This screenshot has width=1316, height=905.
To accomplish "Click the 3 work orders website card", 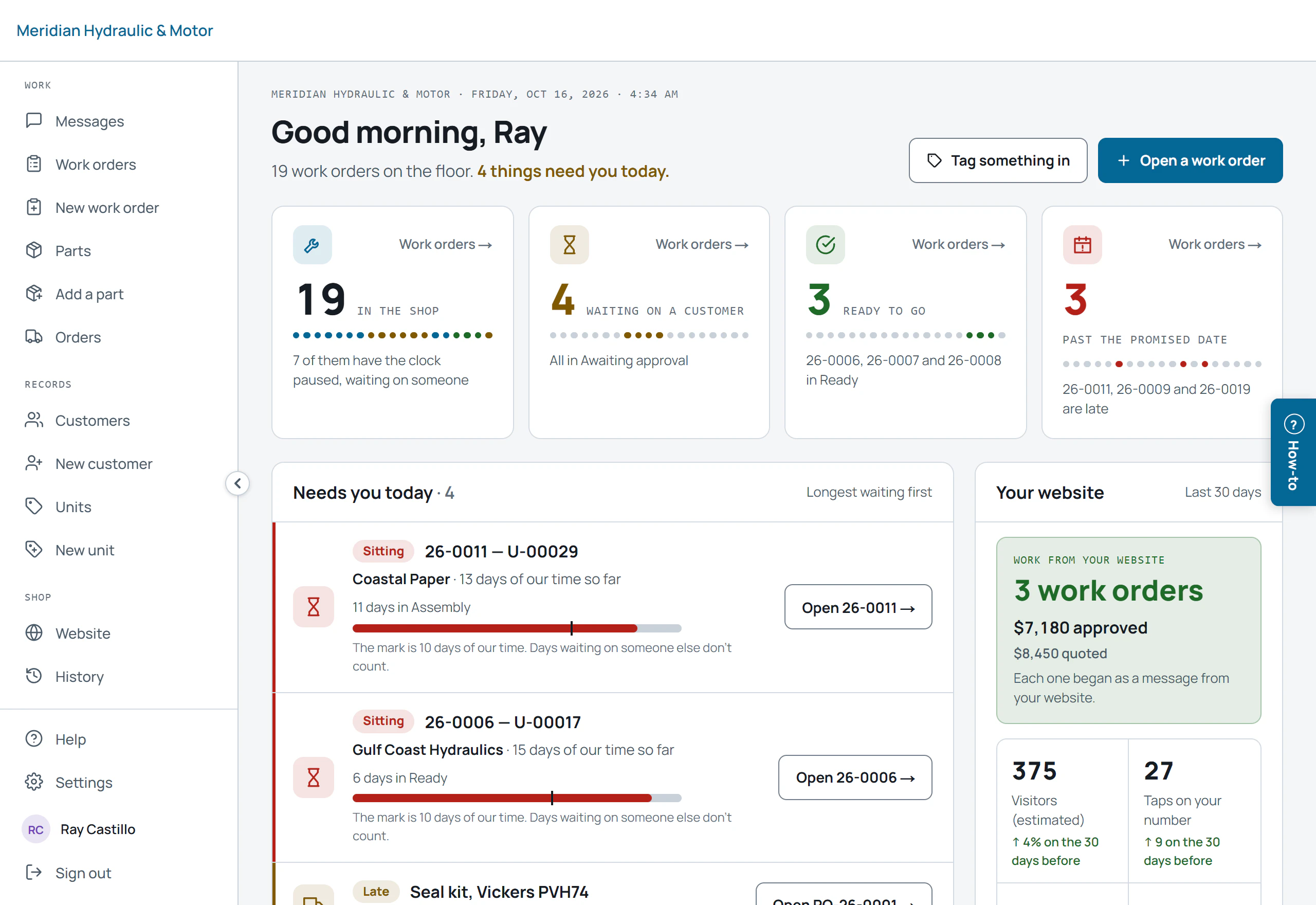I will (x=1128, y=630).
